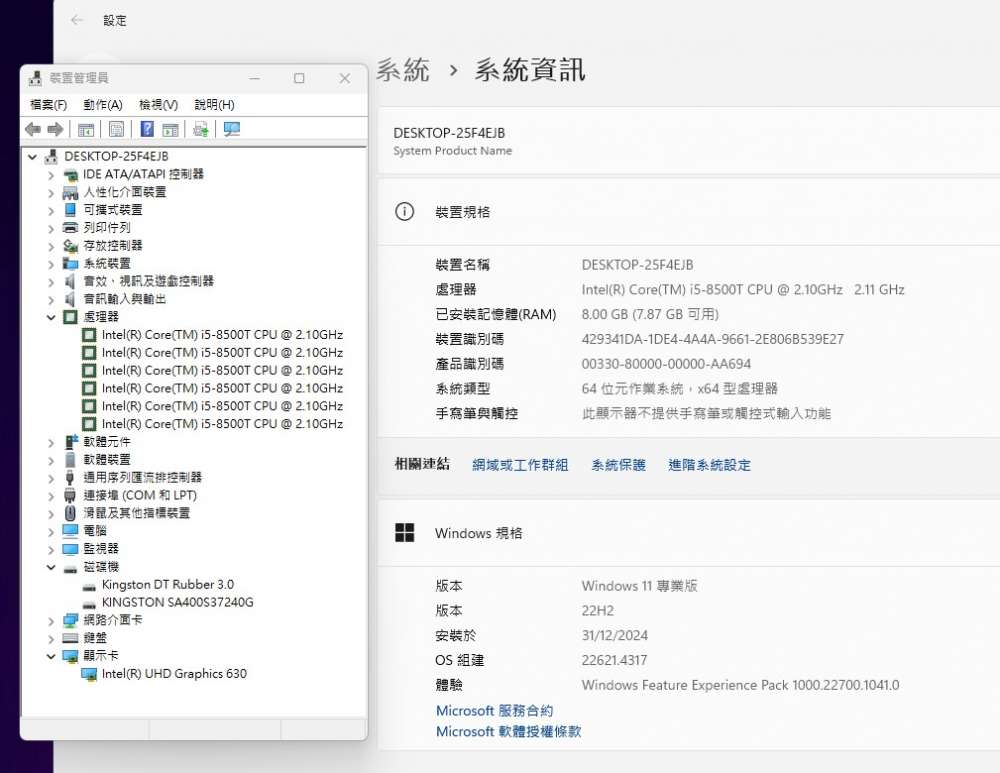
Task: Click the Device Manager title bar icon
Action: (35, 78)
